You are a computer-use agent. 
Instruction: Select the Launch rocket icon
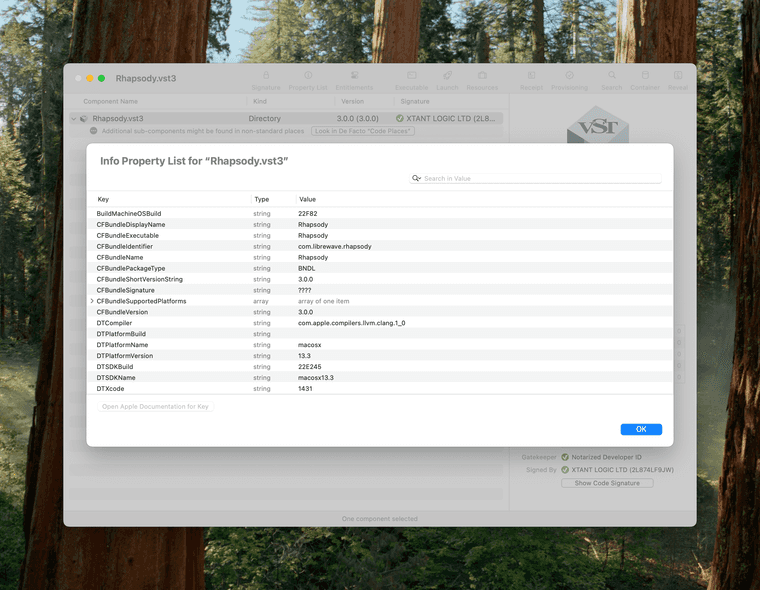pos(447,80)
